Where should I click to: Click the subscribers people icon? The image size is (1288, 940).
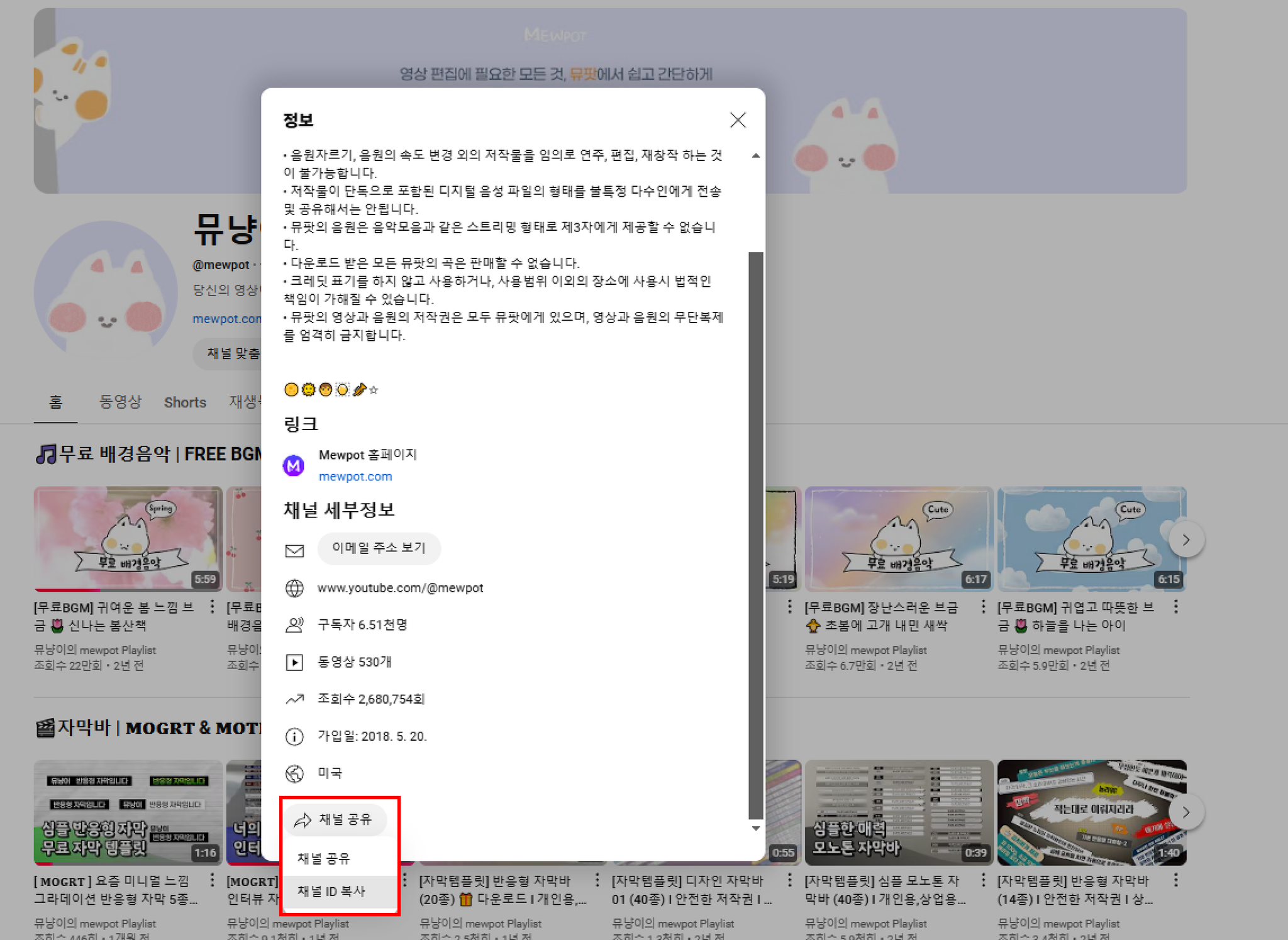(x=294, y=625)
